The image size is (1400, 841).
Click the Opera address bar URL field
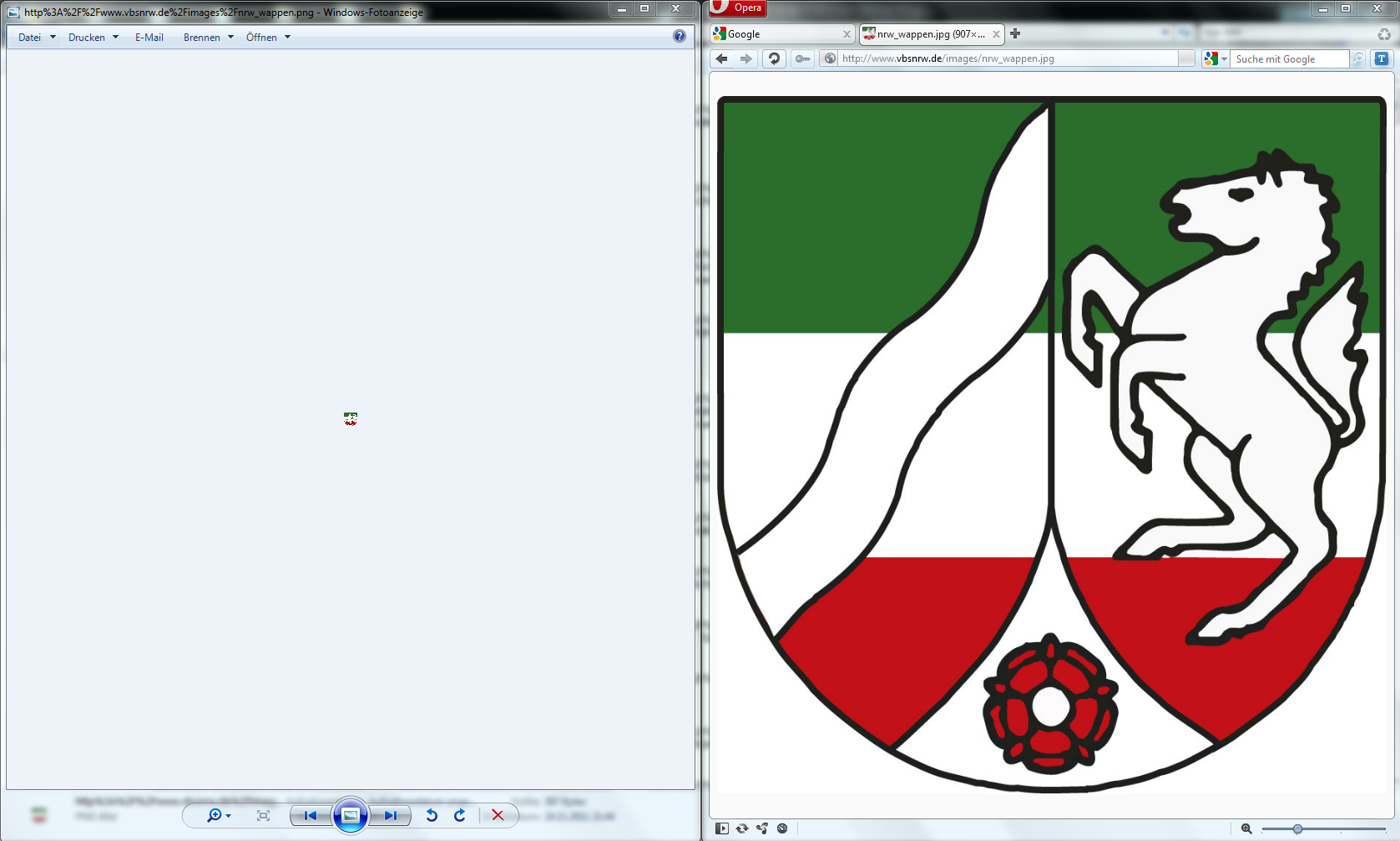[x=1007, y=58]
